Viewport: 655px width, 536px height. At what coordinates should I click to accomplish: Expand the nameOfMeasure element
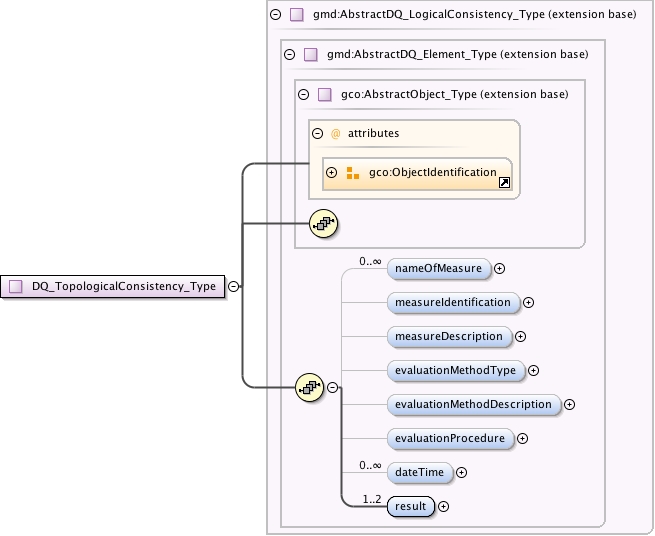pos(500,269)
